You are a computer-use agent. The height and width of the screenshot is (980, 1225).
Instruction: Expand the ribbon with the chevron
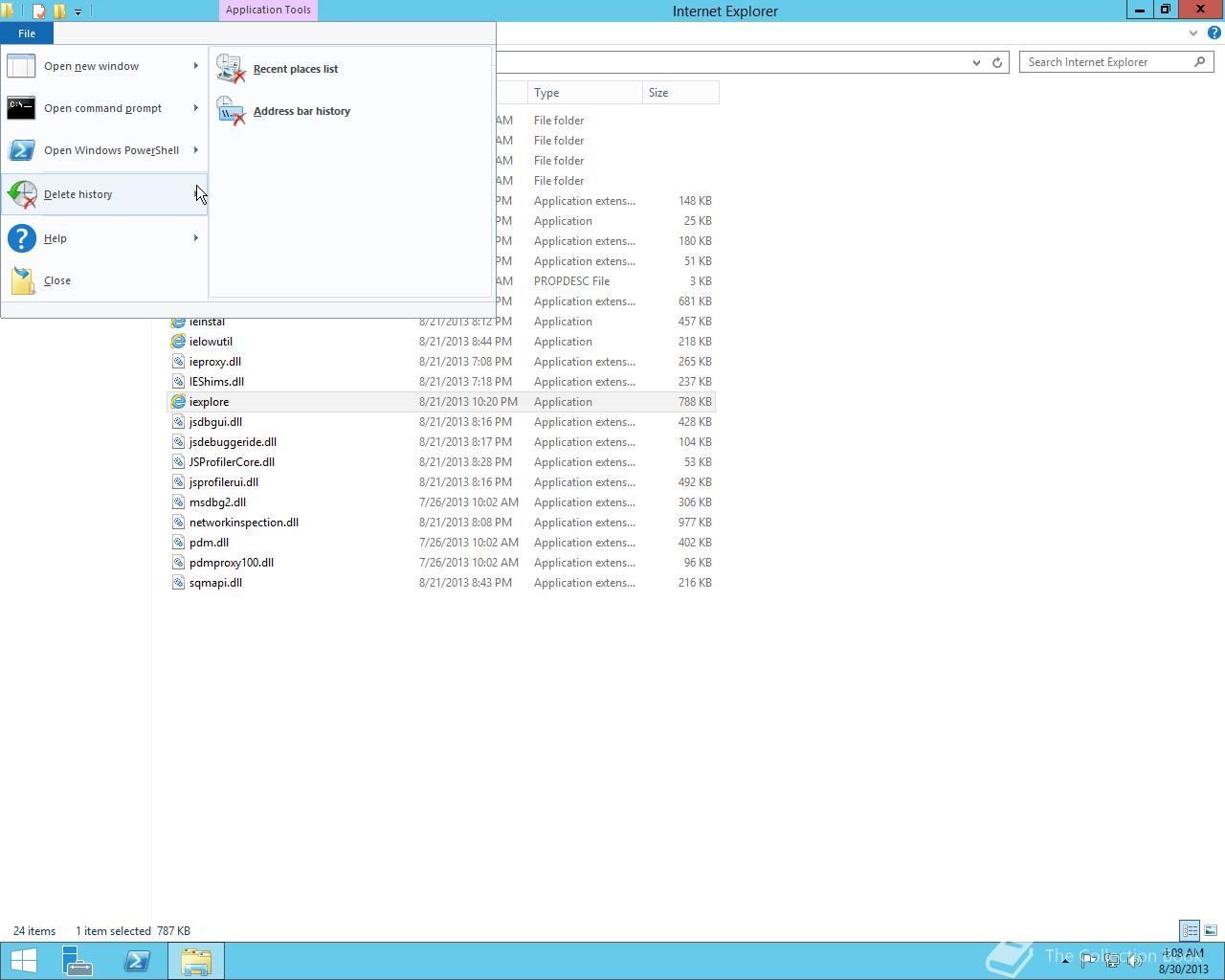pos(1193,33)
